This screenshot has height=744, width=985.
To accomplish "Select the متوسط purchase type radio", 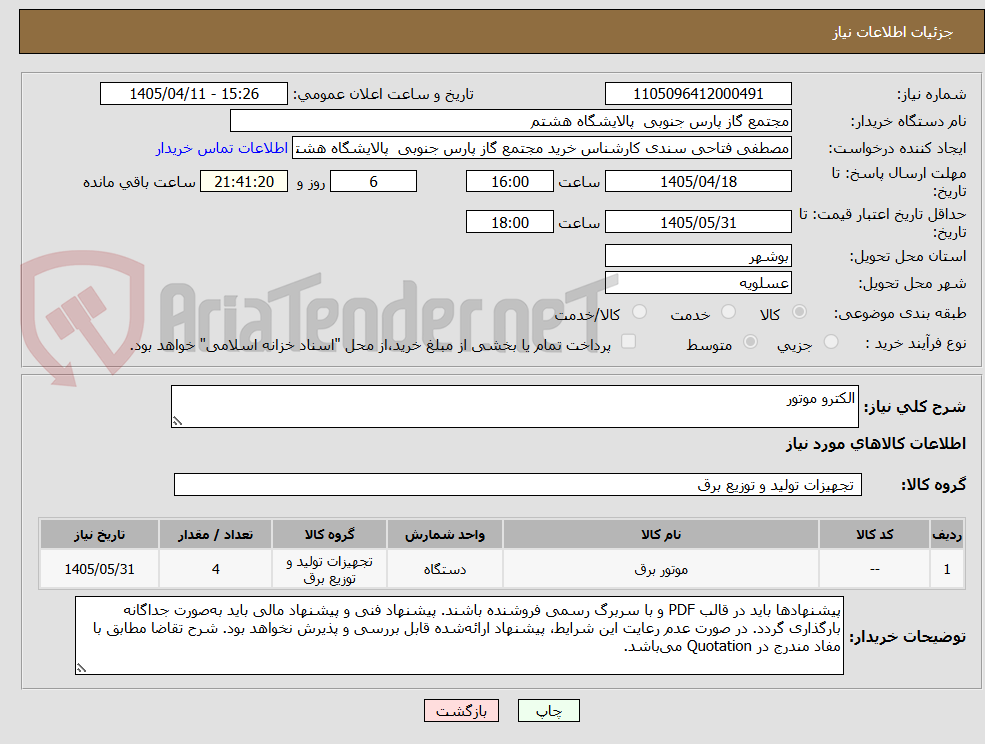I will (x=750, y=342).
